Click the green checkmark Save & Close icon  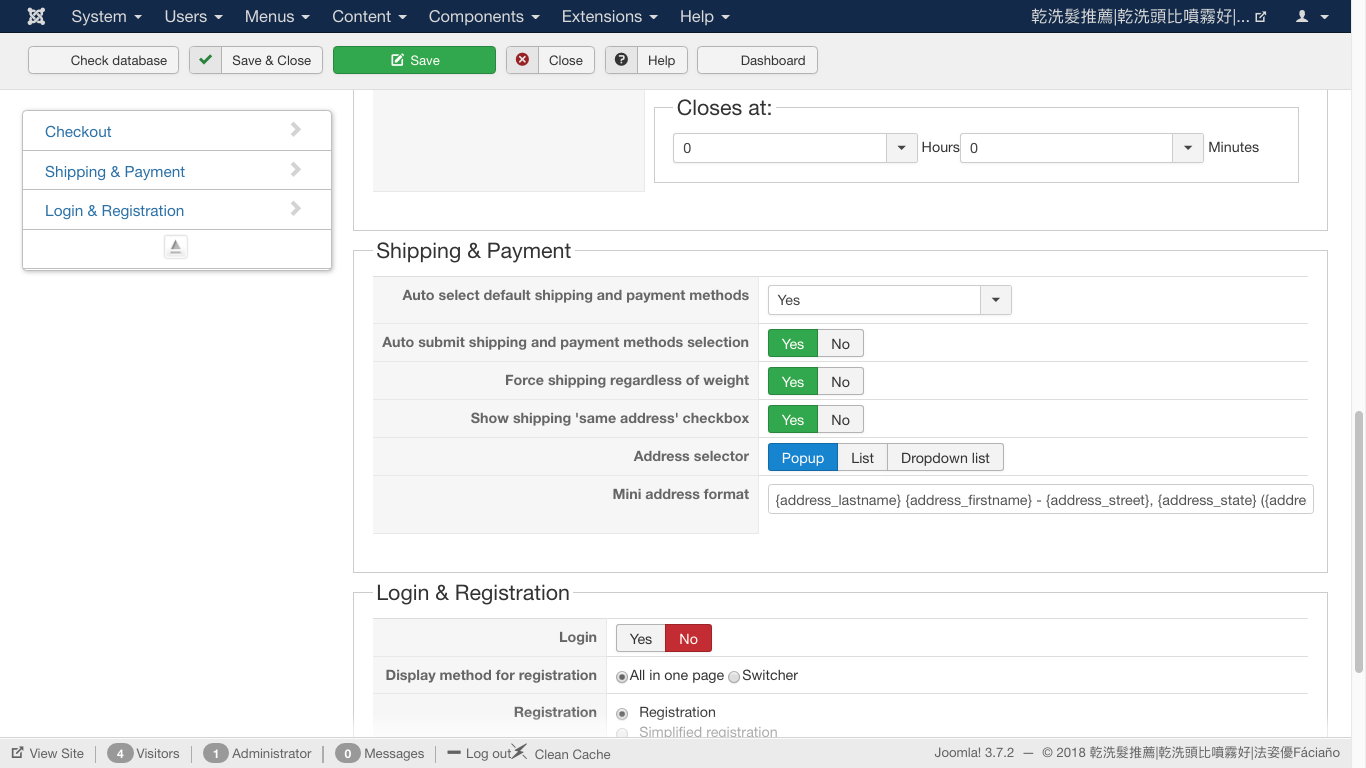(205, 60)
